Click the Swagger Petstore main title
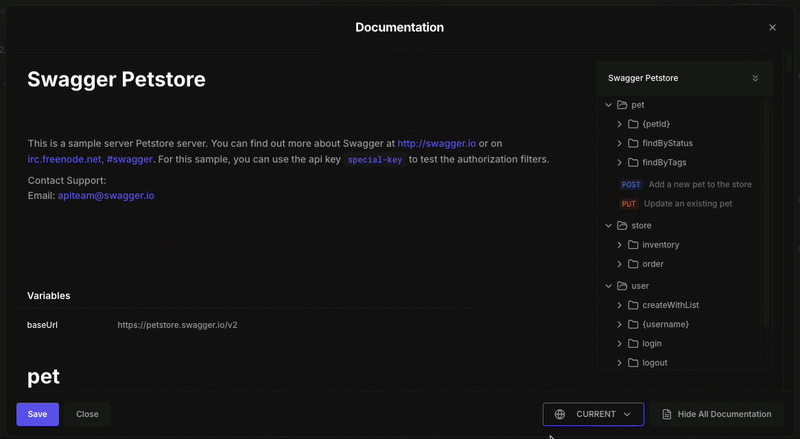Viewport: 800px width, 439px height. [x=116, y=79]
